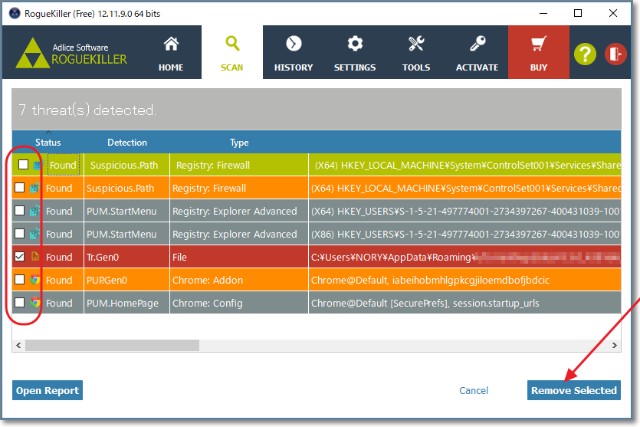Image resolution: width=640 pixels, height=427 pixels.
Task: Check the PUM.HomePage Chrome Config checkbox
Action: (22, 303)
